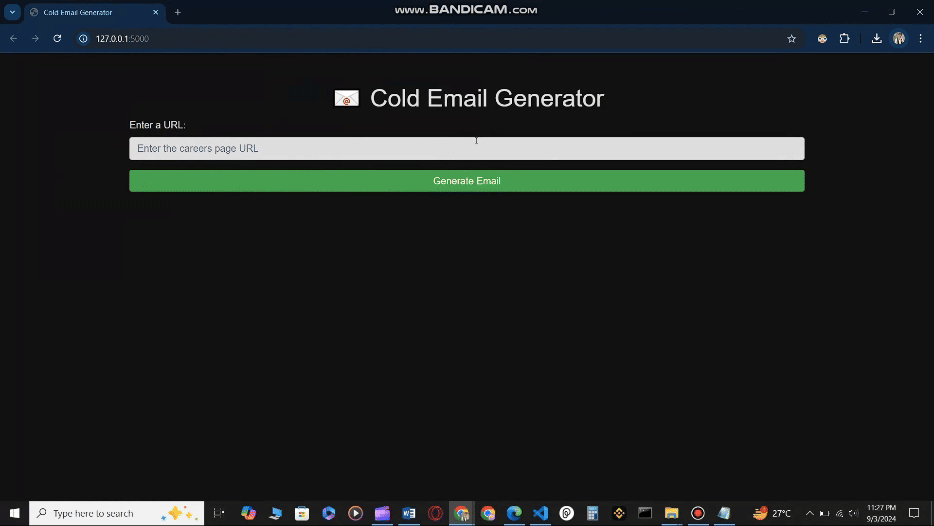Go forward using browser forward arrow
This screenshot has width=934, height=526.
pos(35,39)
